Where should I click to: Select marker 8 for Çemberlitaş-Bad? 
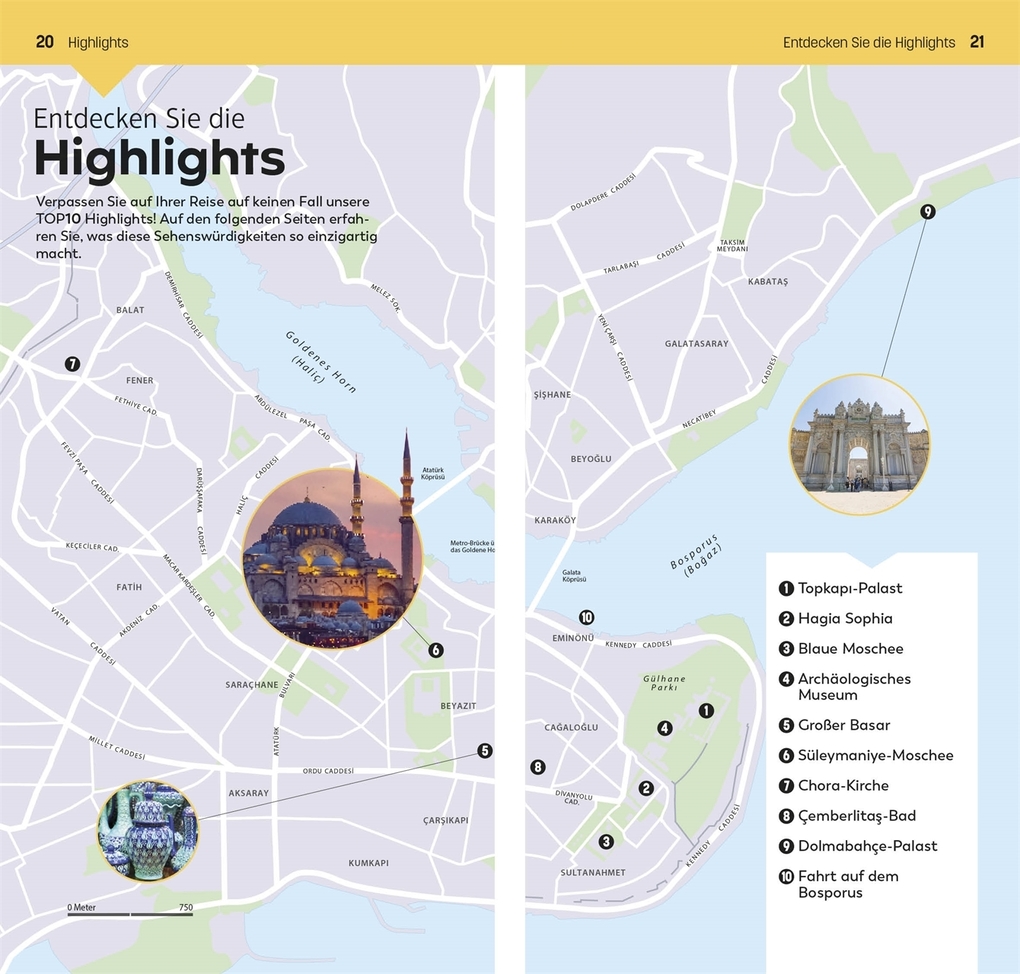[538, 767]
